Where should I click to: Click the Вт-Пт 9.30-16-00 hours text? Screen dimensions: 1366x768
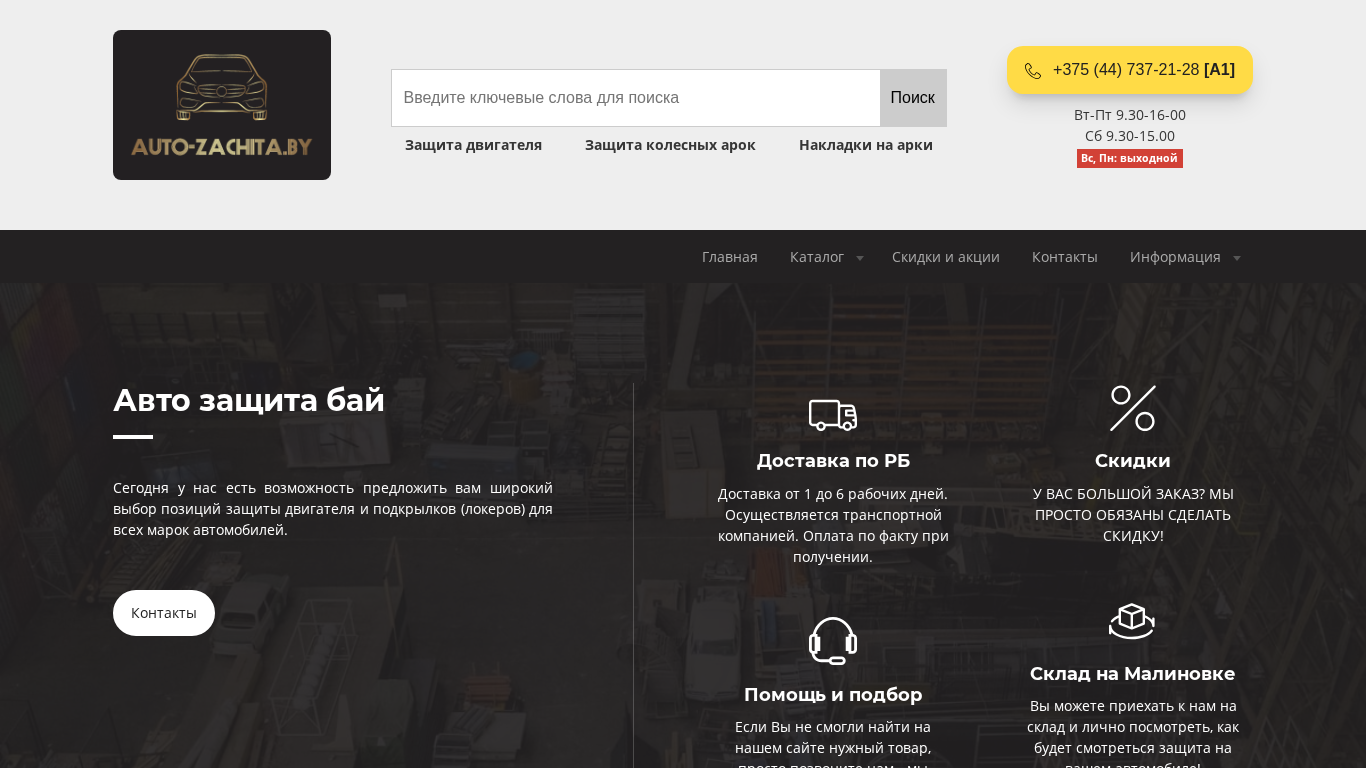(x=1130, y=115)
